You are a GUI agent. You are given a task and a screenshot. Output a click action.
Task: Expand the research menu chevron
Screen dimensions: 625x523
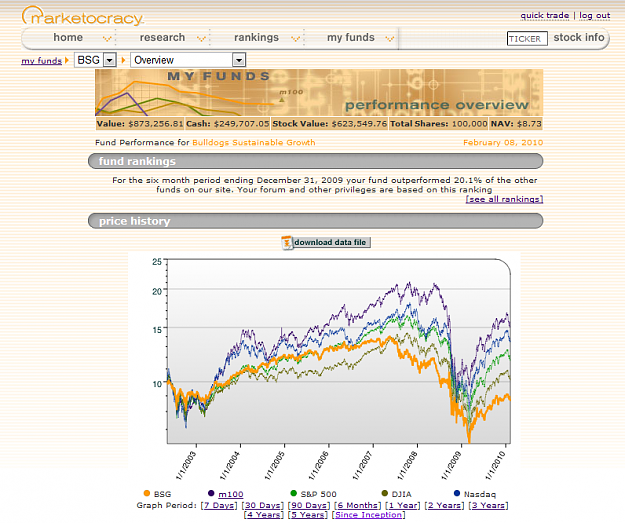click(201, 38)
